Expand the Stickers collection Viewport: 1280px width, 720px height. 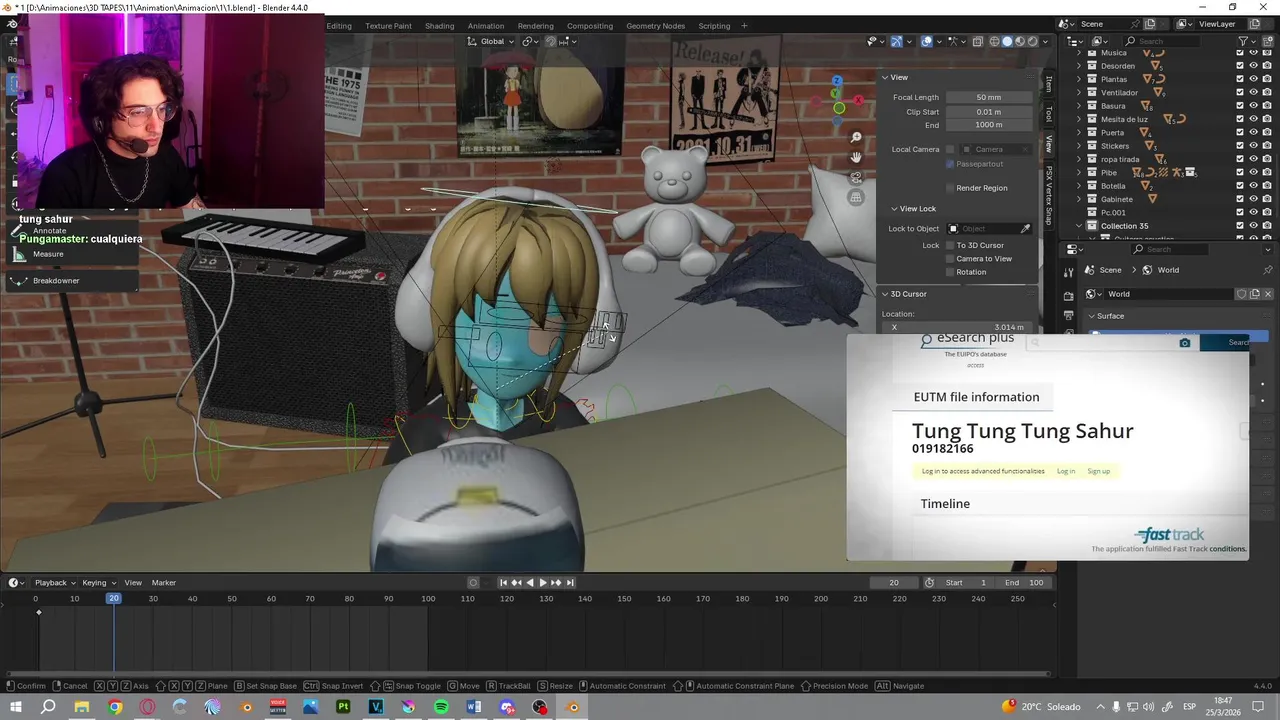click(x=1079, y=146)
